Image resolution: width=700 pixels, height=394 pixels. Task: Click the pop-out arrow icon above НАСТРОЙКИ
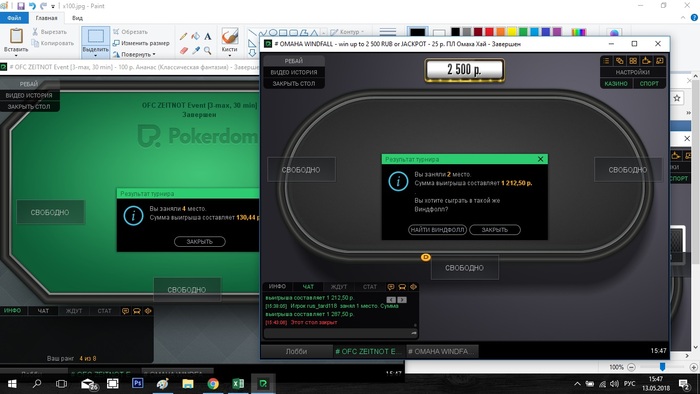click(646, 61)
